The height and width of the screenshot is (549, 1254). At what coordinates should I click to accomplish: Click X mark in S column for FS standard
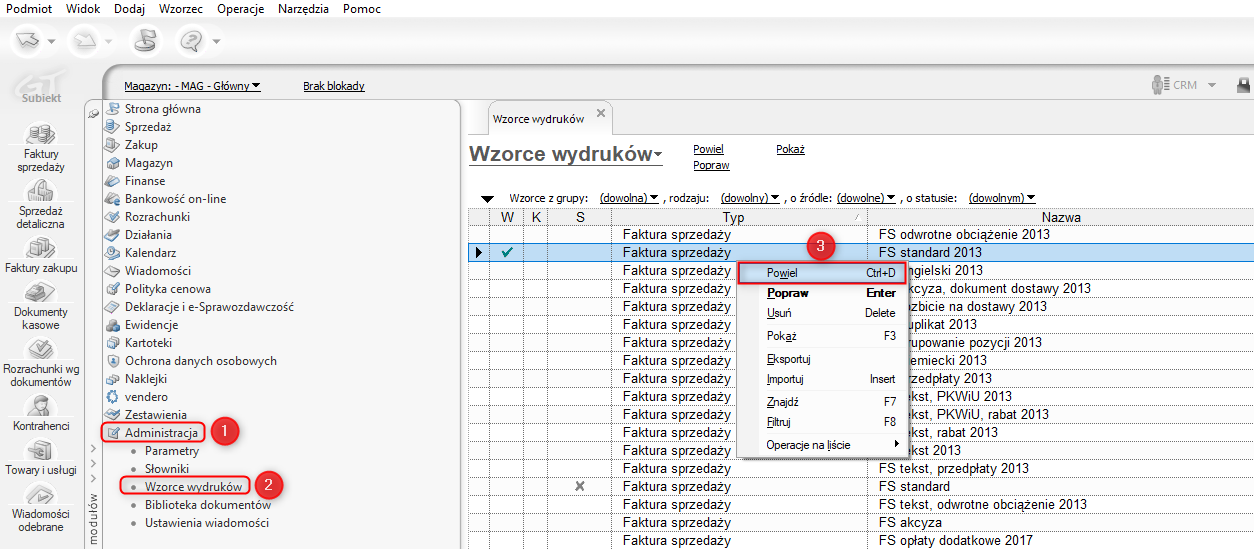click(580, 487)
